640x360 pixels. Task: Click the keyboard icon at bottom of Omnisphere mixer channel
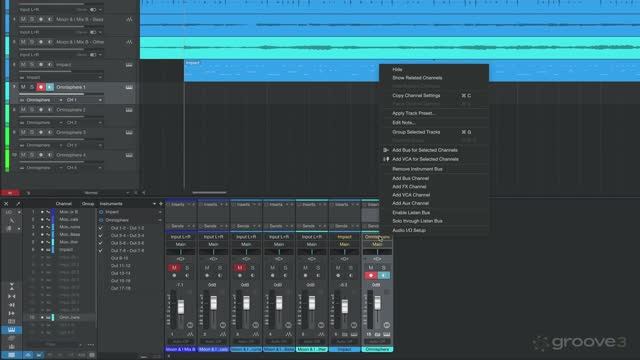pos(386,335)
